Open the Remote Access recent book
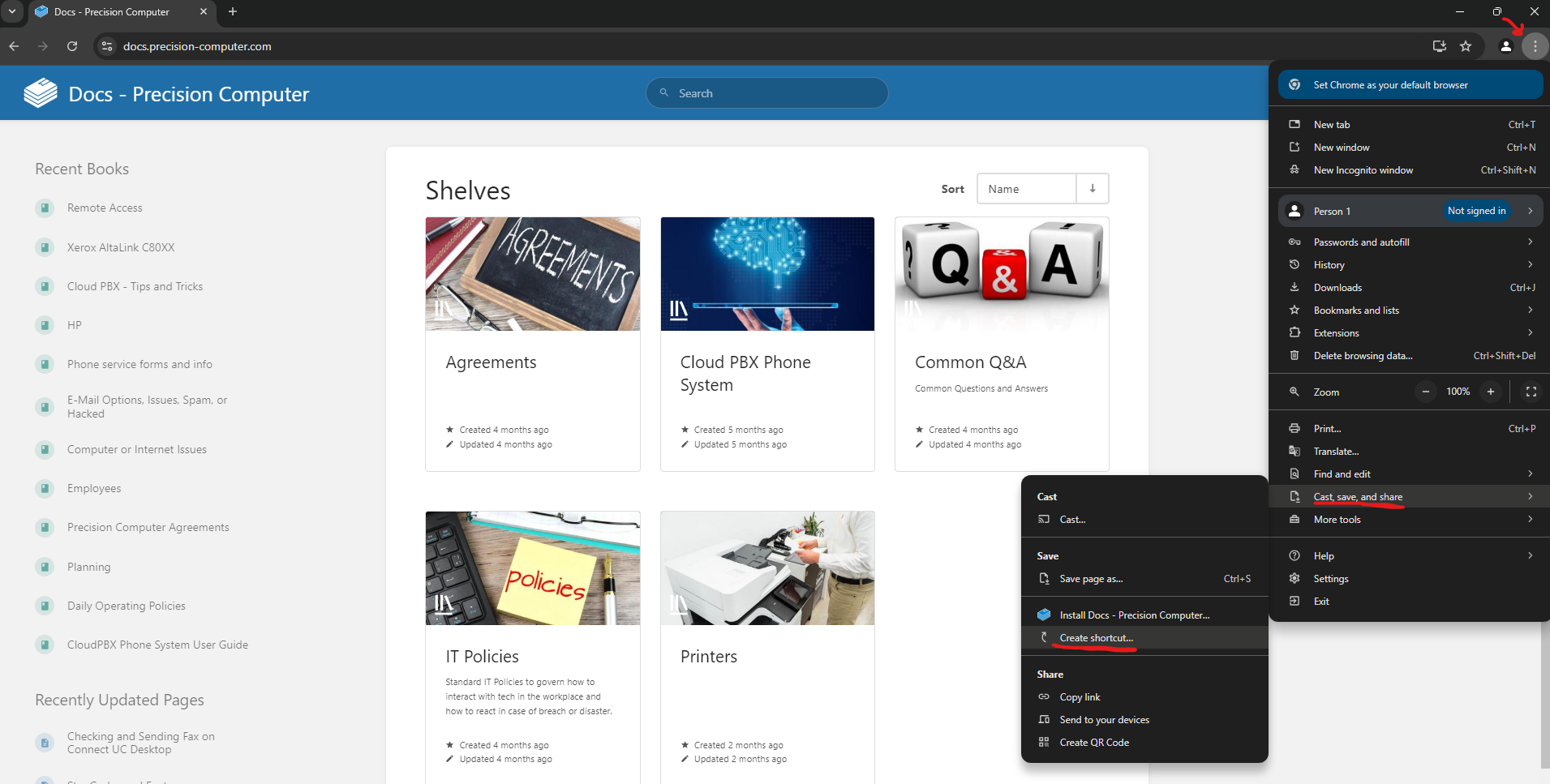 pos(105,208)
